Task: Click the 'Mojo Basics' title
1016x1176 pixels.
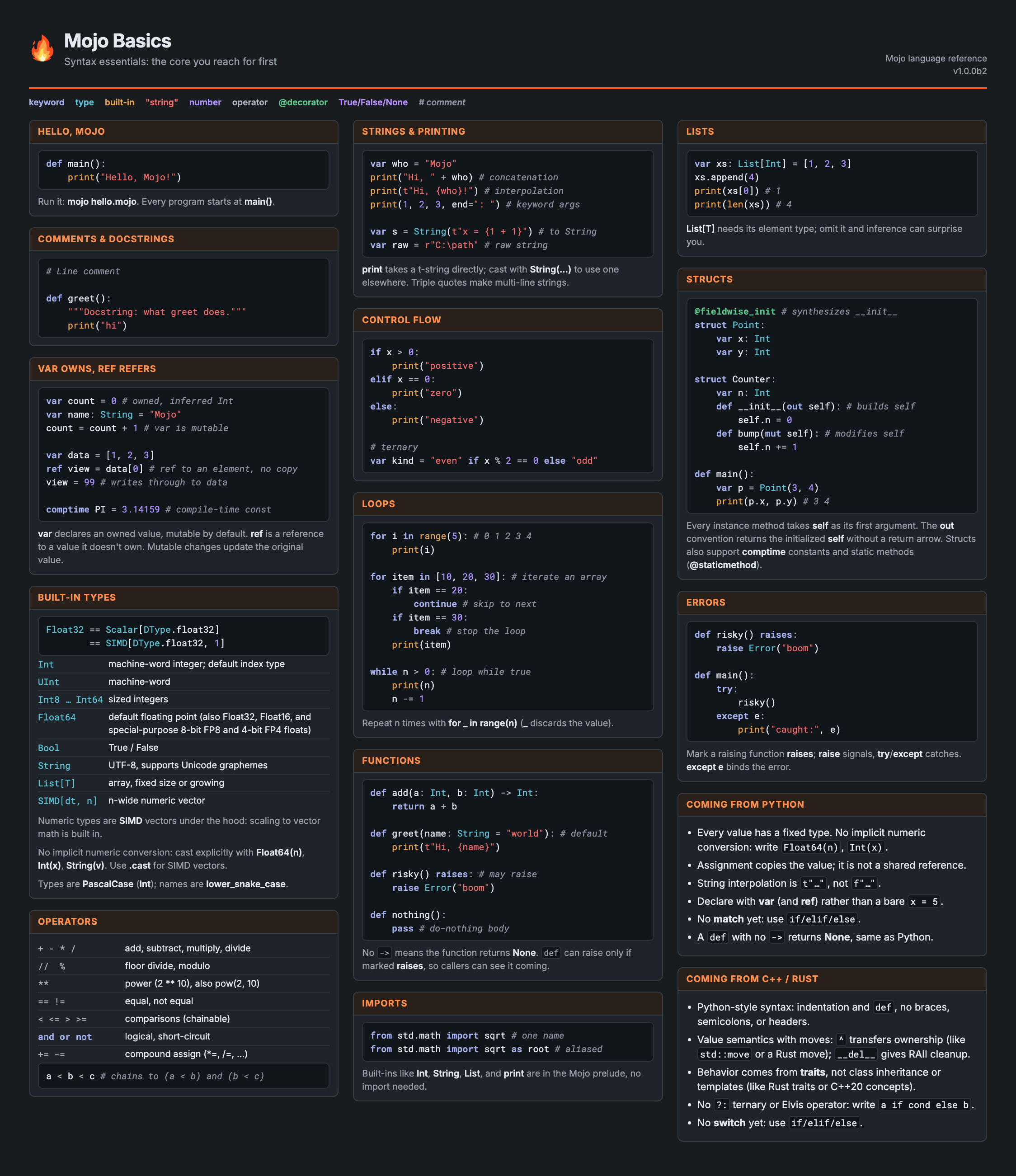Action: [118, 41]
